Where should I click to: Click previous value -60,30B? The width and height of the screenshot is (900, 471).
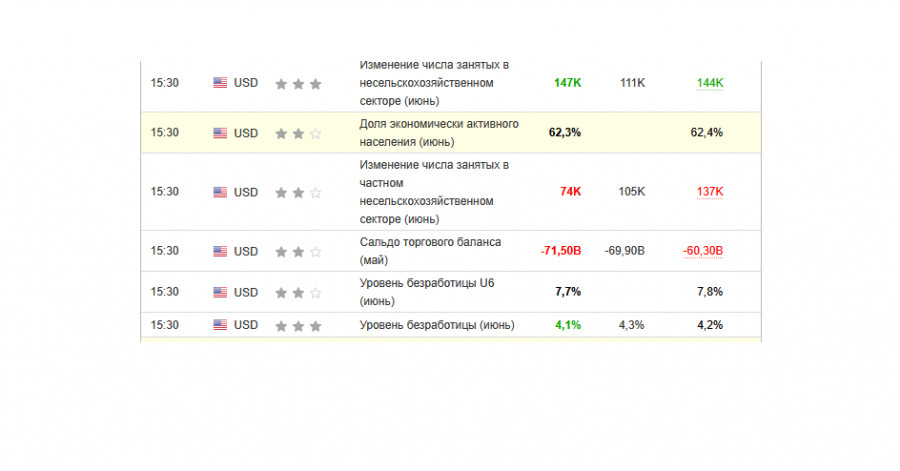703,251
